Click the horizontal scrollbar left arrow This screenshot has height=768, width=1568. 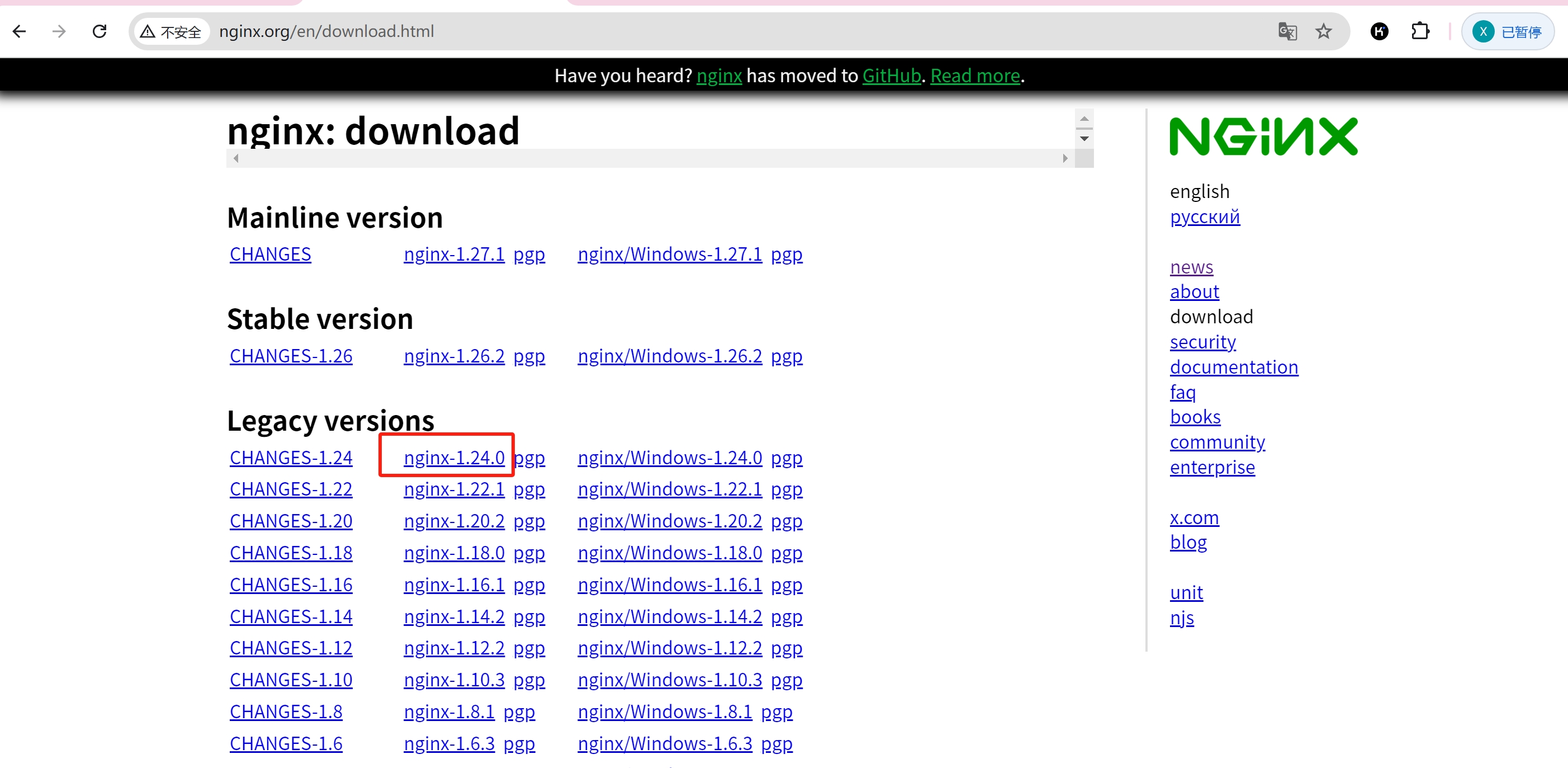point(235,158)
